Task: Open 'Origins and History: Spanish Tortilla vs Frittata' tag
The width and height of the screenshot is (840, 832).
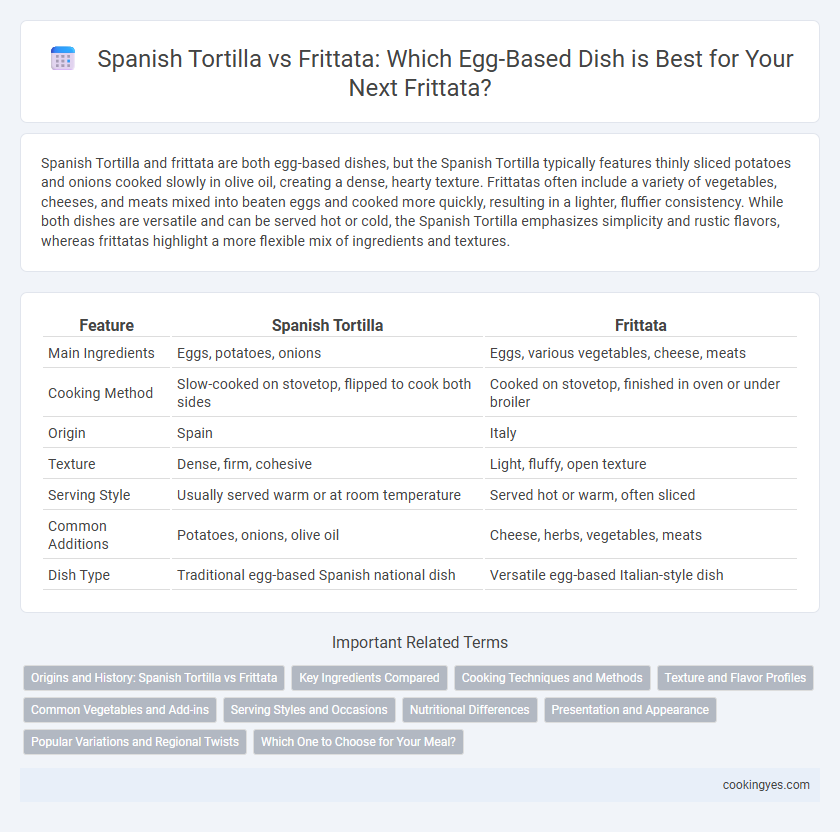Action: point(154,678)
